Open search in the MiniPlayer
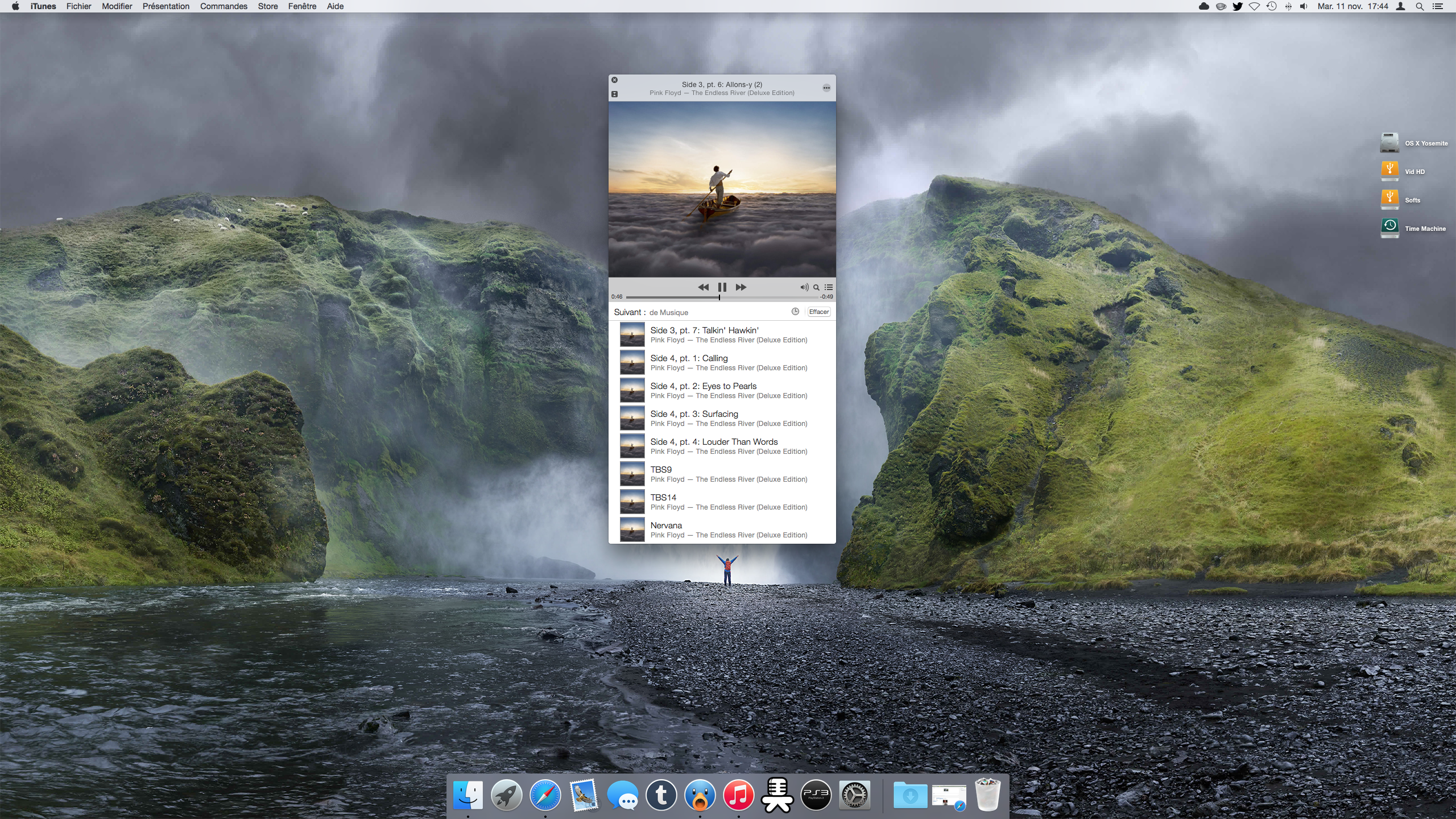1456x819 pixels. [x=816, y=287]
